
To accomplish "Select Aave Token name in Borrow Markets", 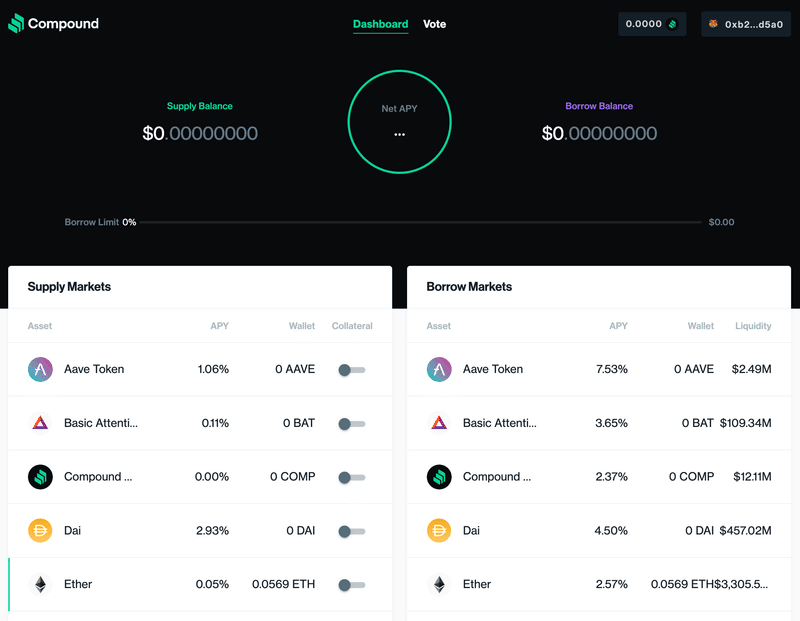I will coord(493,369).
